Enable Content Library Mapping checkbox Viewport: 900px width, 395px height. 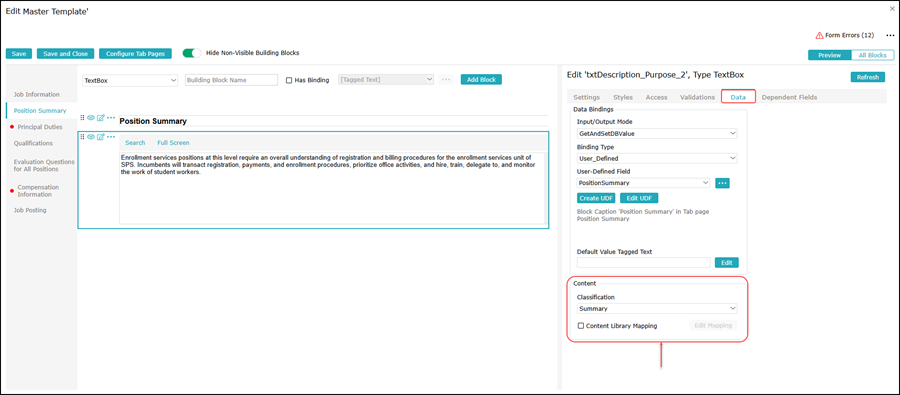click(x=581, y=326)
